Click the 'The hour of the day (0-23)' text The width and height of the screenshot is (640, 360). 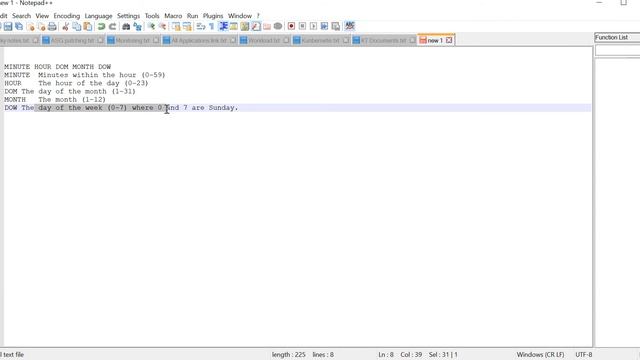(x=93, y=83)
